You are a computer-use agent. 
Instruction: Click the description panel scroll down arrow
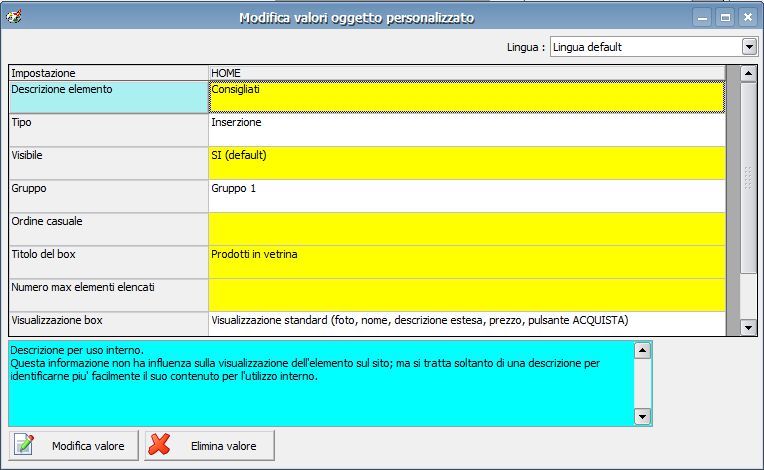click(643, 416)
